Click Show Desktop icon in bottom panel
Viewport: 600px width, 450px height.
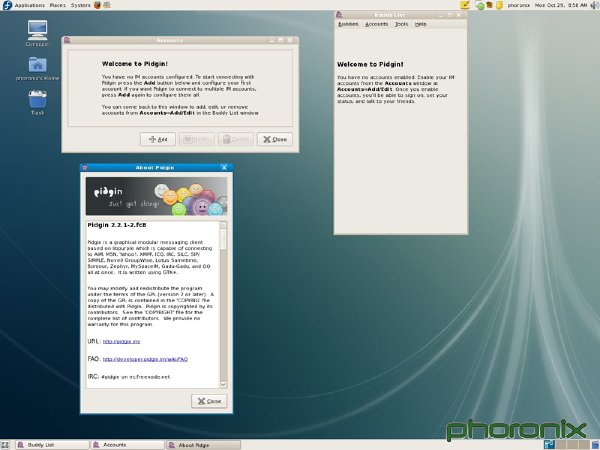(x=5, y=445)
